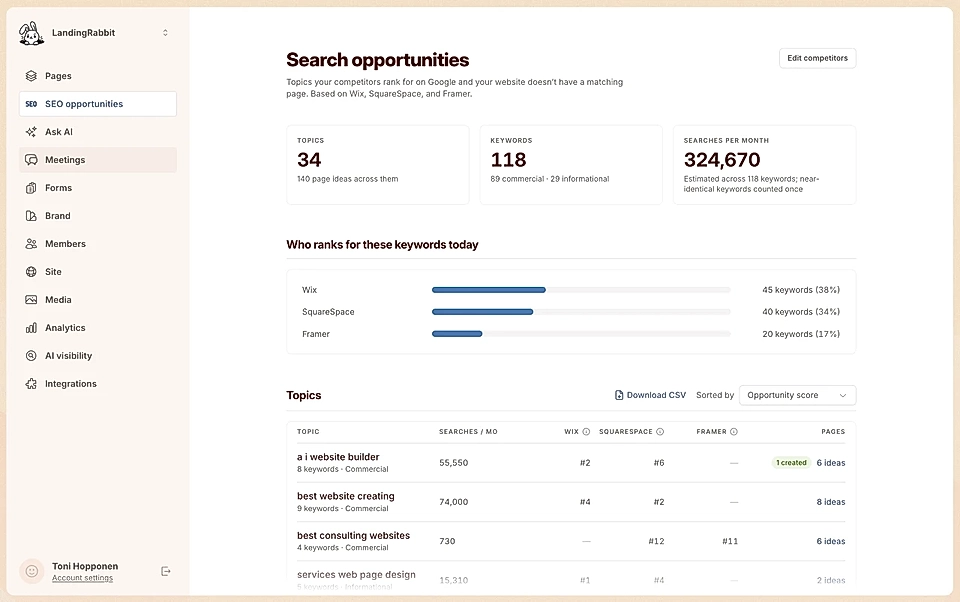Open Meetings from the sidebar
Viewport: 960px width, 602px height.
98,160
